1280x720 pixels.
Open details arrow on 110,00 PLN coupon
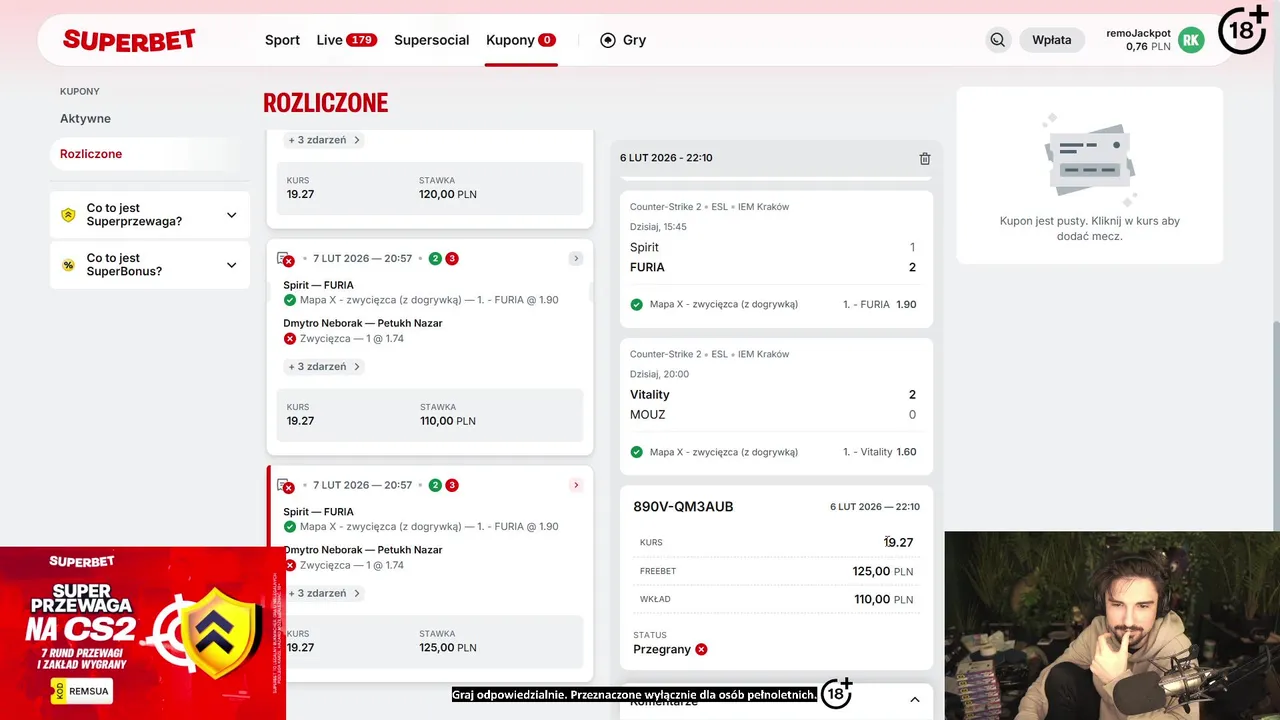click(576, 259)
